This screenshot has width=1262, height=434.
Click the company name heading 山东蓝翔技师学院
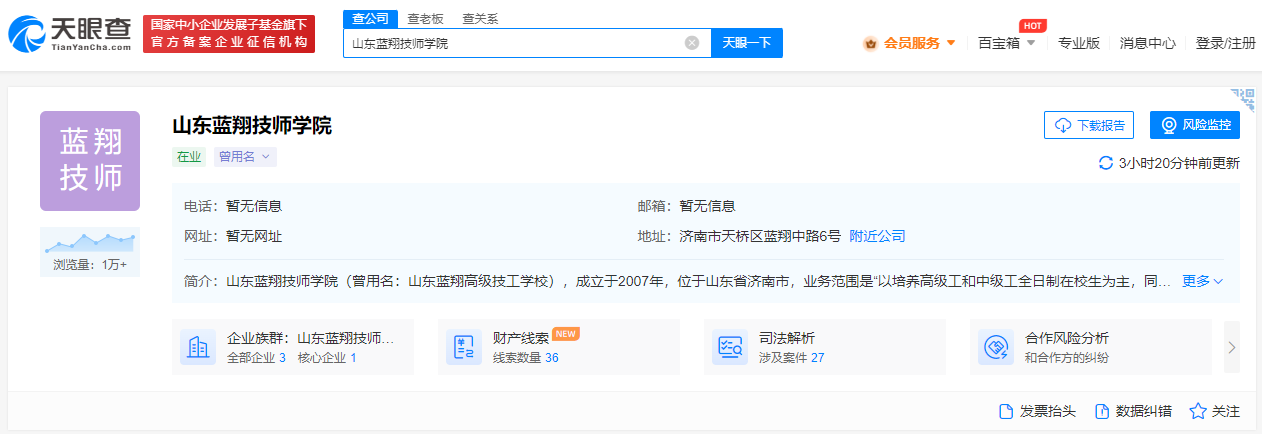coord(252,125)
